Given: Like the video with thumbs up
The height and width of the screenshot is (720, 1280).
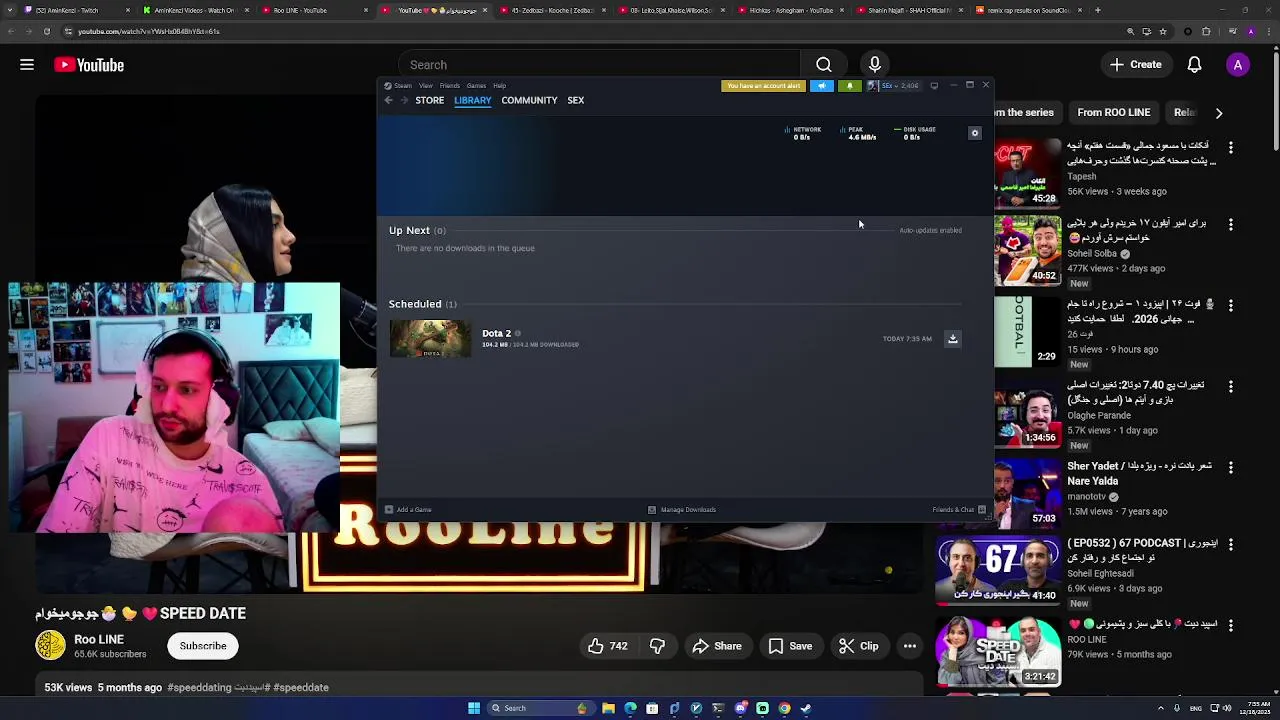Looking at the screenshot, I should coord(606,646).
